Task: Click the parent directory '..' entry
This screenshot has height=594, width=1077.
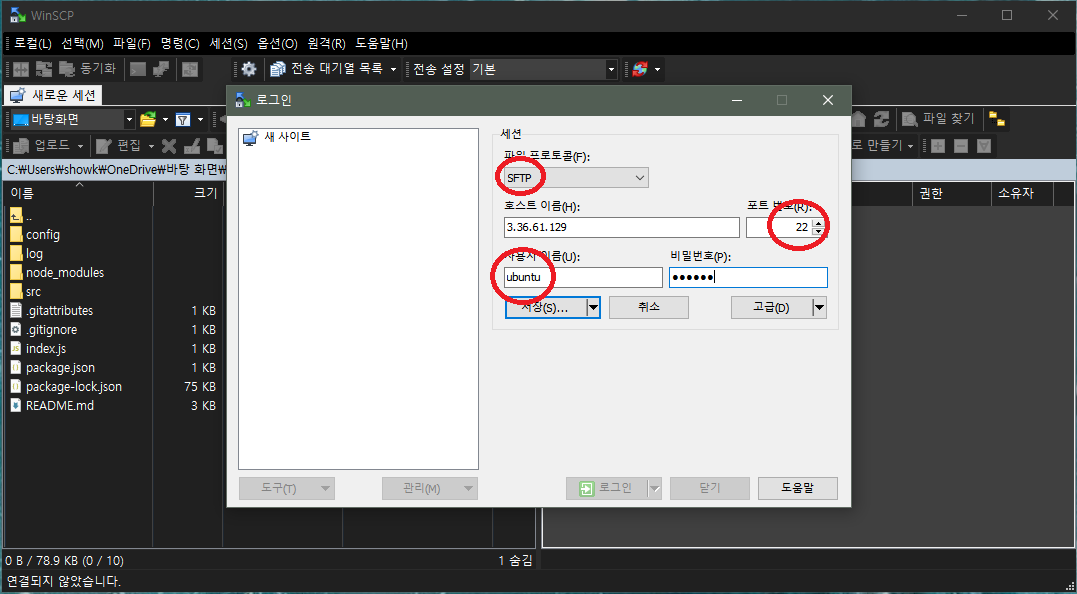Action: point(22,216)
